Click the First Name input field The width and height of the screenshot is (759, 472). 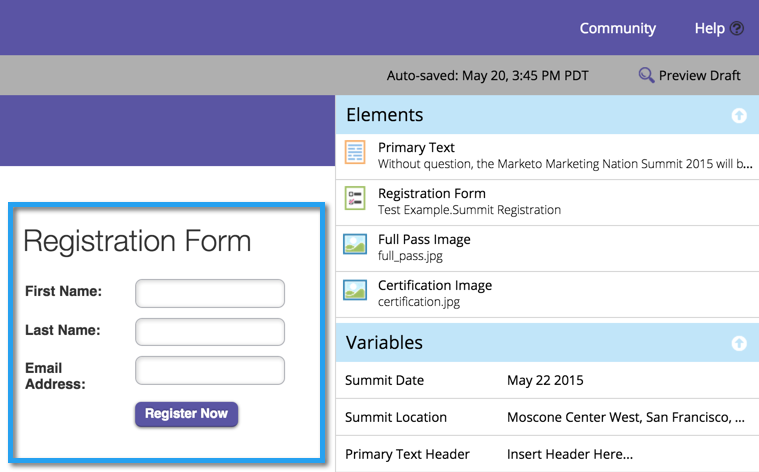click(x=210, y=293)
